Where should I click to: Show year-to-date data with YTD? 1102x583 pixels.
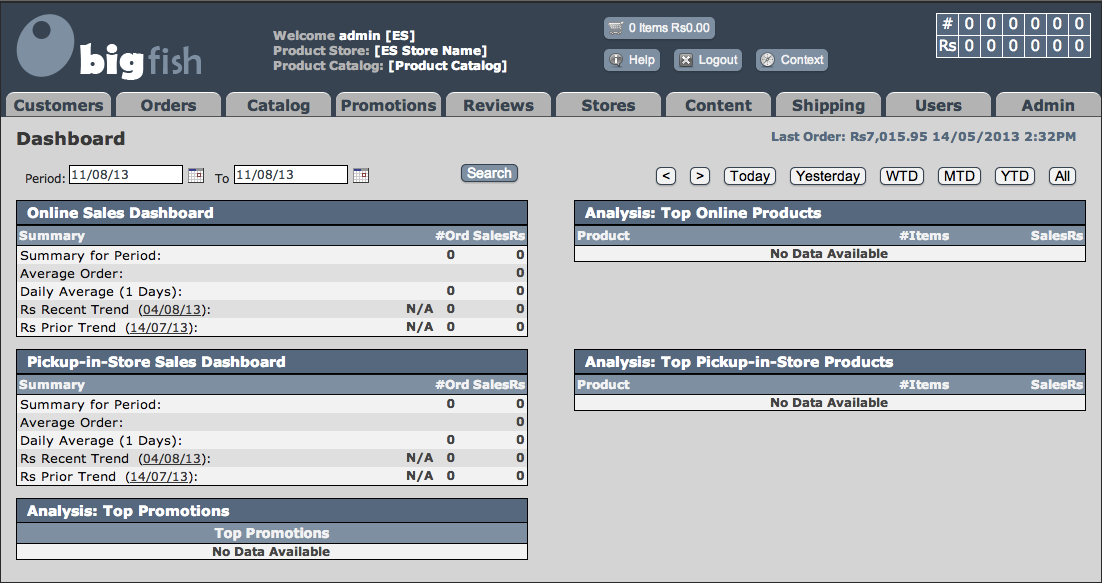pos(1015,176)
